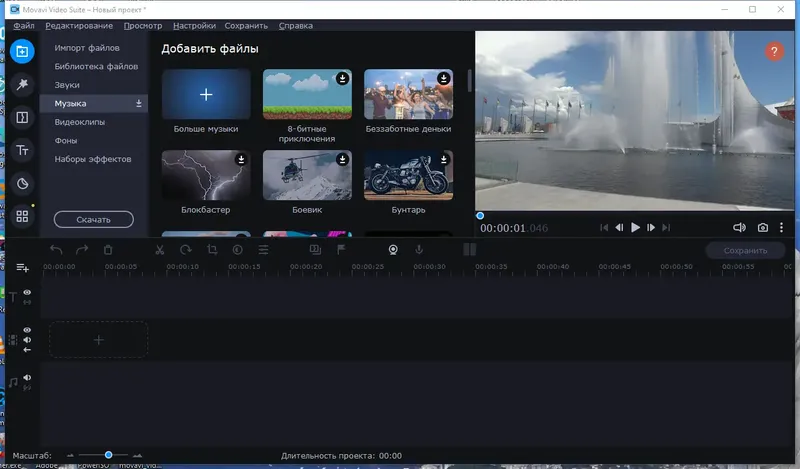Mute the video track audio
The width and height of the screenshot is (800, 469).
27,340
